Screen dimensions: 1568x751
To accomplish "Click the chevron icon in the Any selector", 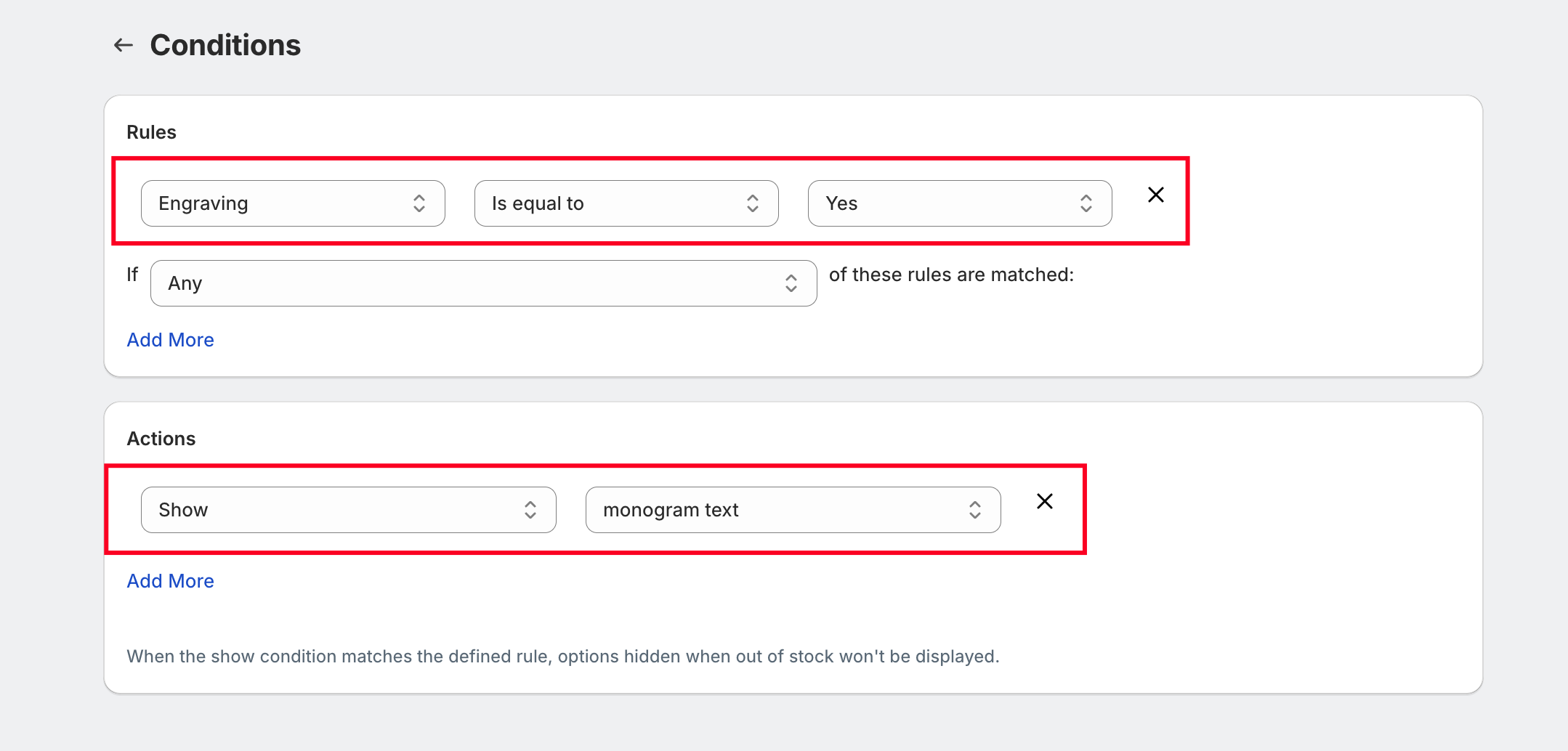I will click(x=791, y=283).
